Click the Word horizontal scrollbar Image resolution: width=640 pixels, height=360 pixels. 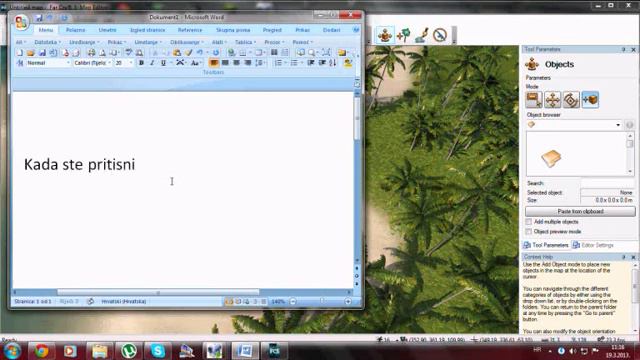point(158,292)
